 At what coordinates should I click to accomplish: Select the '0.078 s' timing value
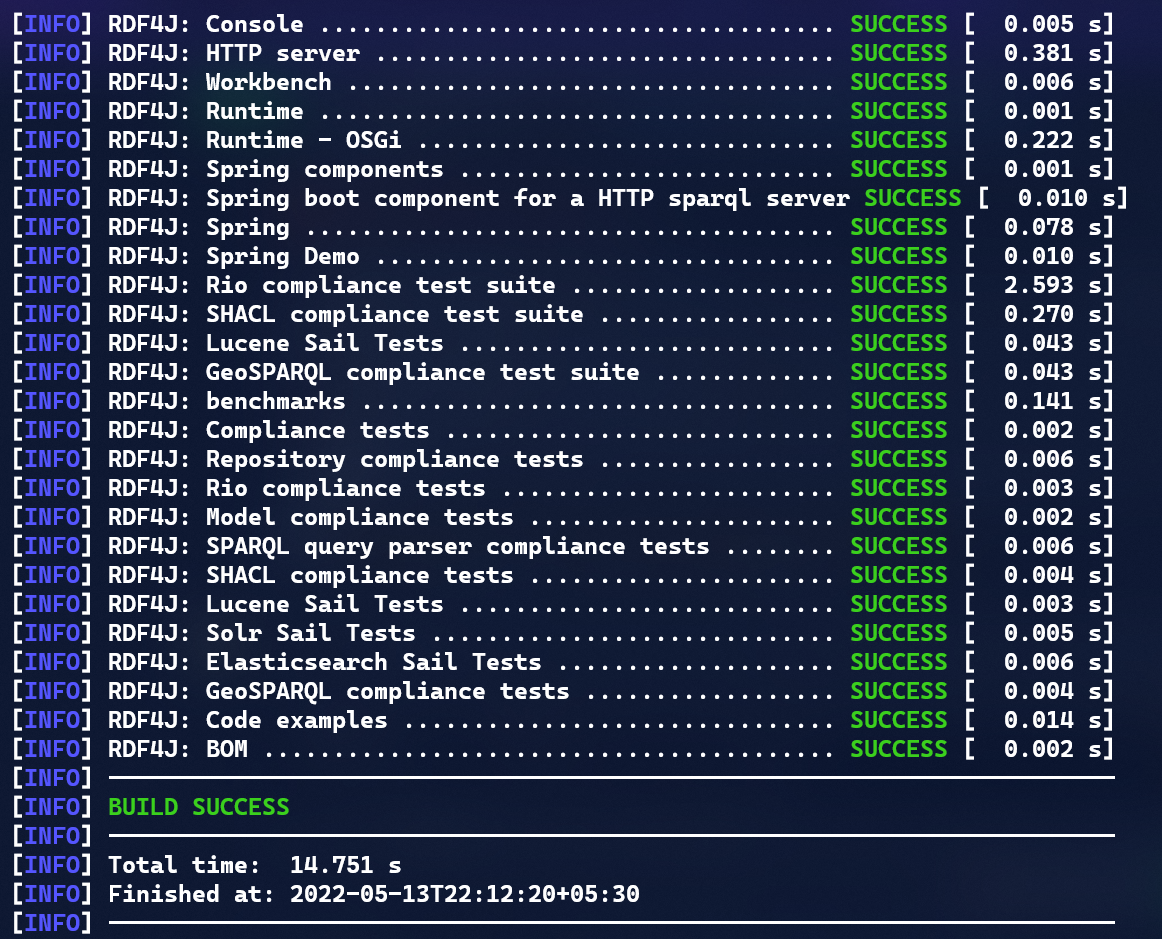coord(1052,228)
